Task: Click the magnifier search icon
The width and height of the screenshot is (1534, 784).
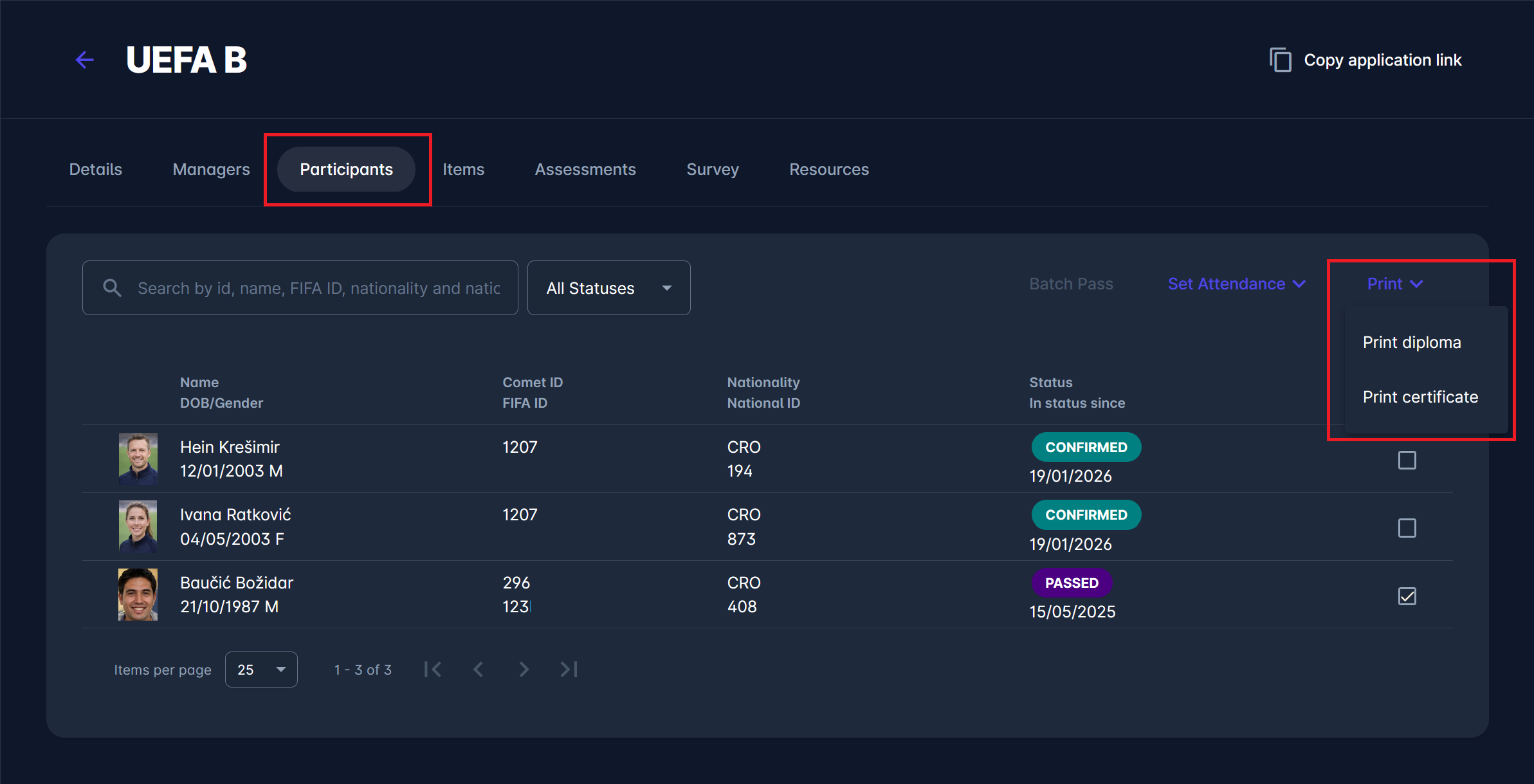Action: (113, 288)
